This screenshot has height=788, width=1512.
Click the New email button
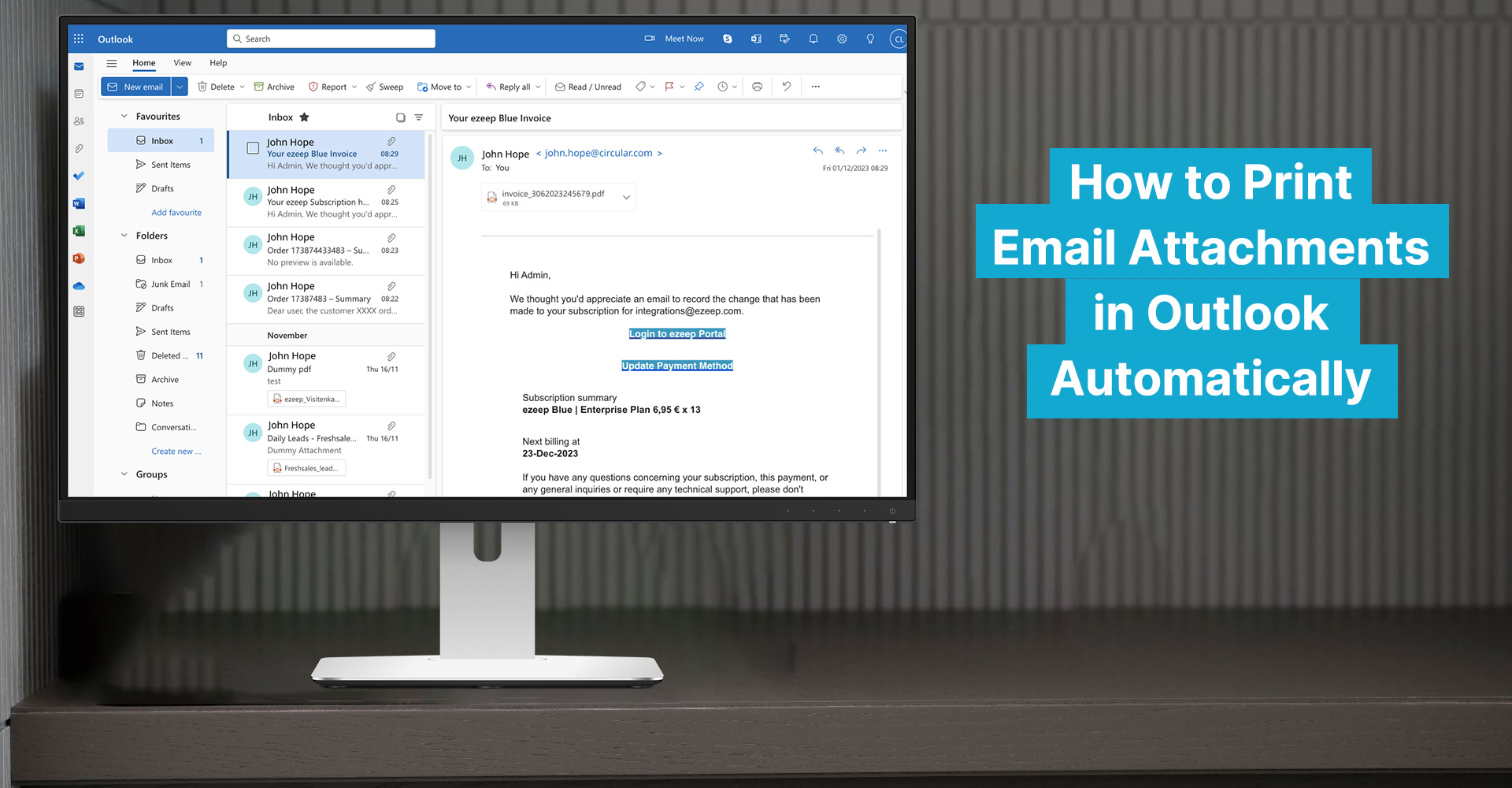coord(135,87)
